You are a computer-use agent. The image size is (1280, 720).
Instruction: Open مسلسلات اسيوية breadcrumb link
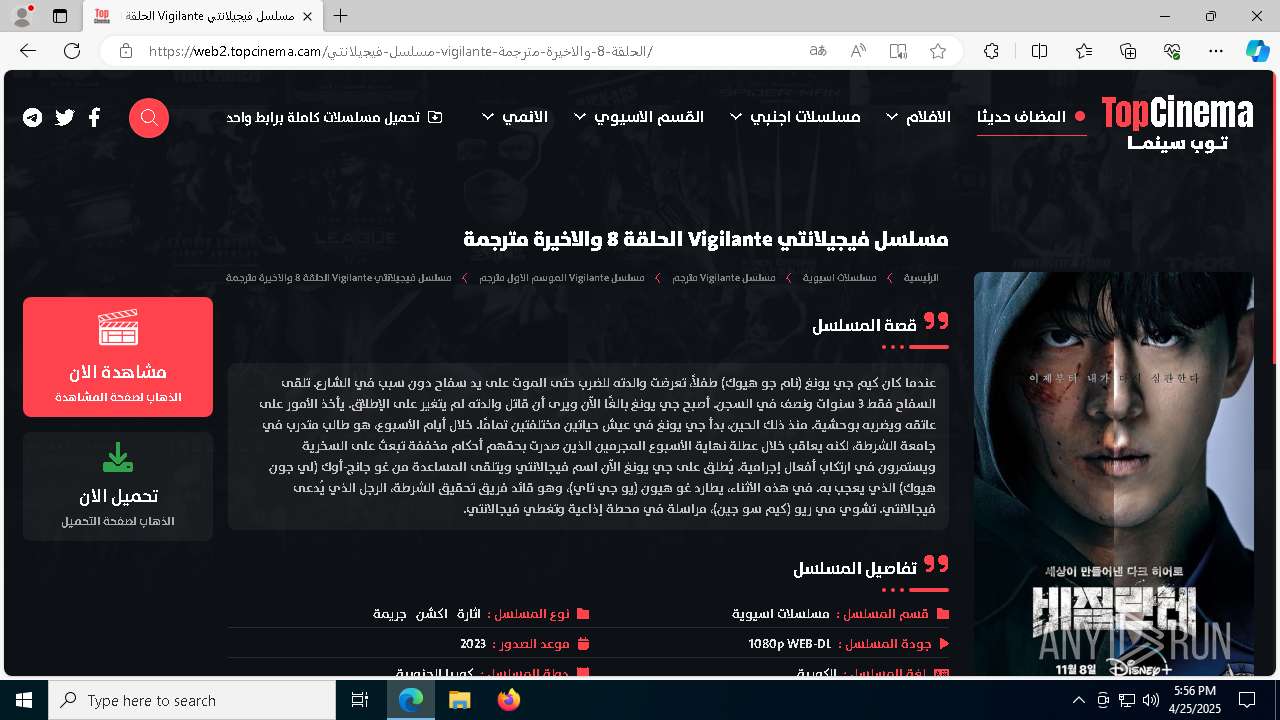[839, 277]
